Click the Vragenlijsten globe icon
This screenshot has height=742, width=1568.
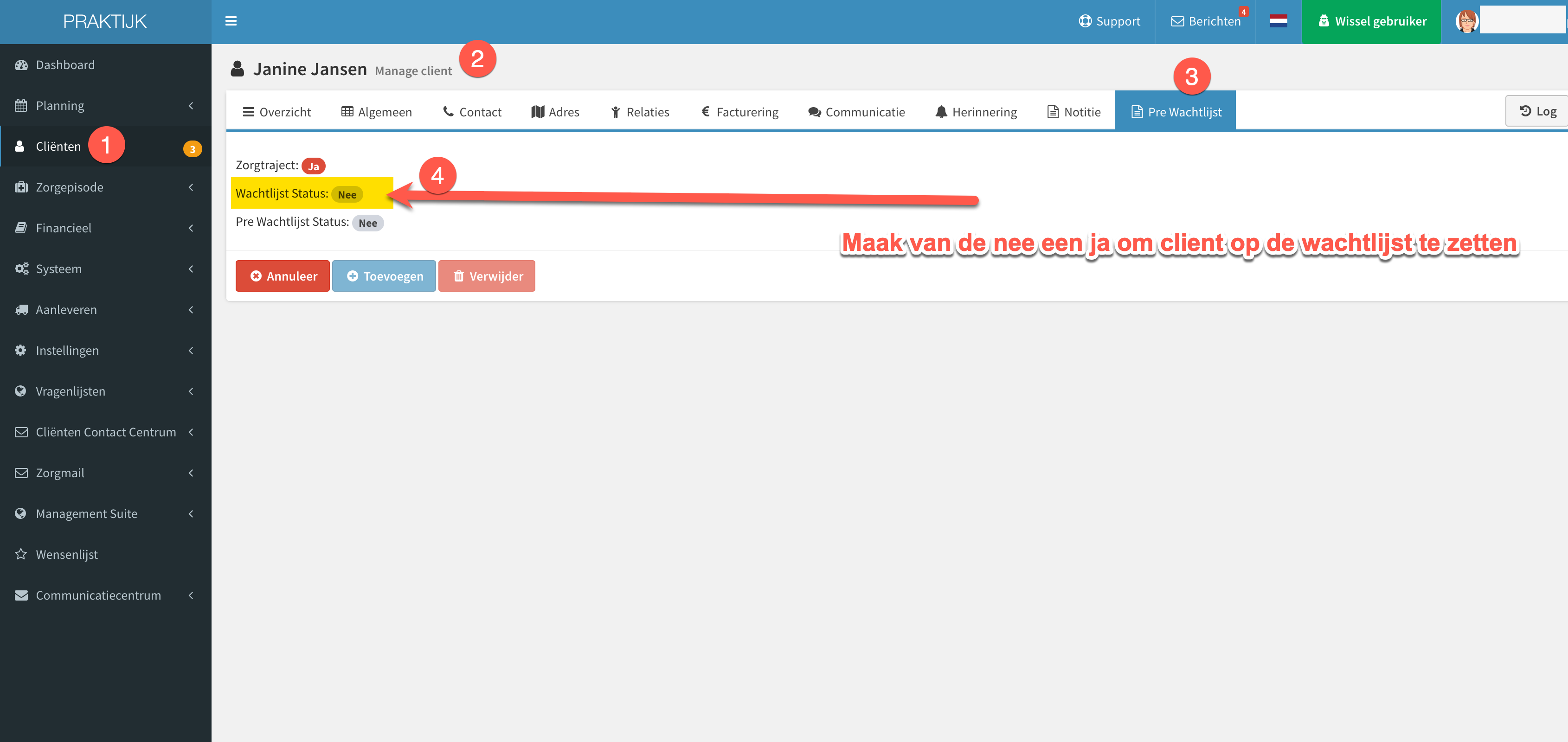pos(21,391)
